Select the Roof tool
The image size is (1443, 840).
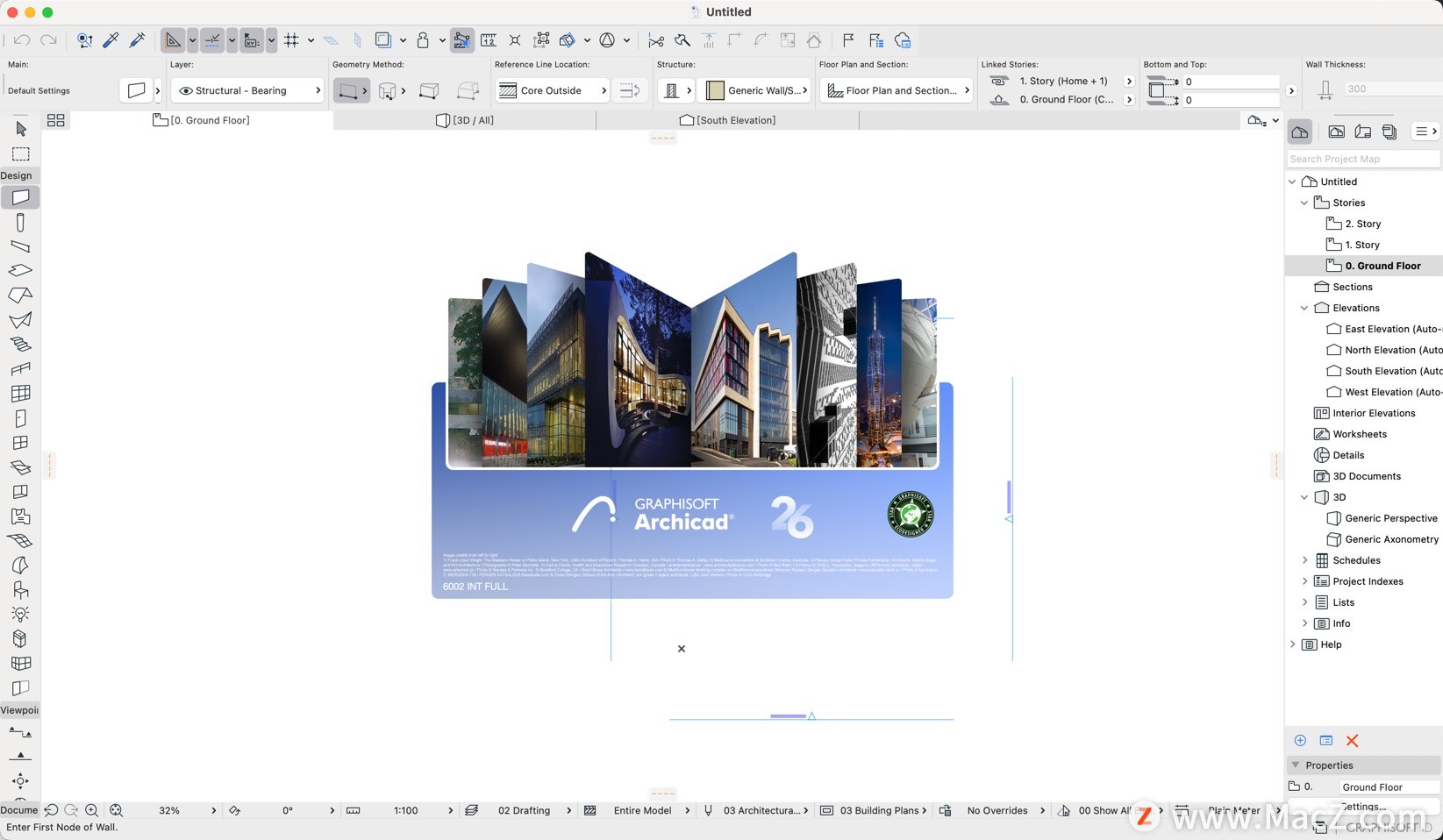(x=21, y=295)
